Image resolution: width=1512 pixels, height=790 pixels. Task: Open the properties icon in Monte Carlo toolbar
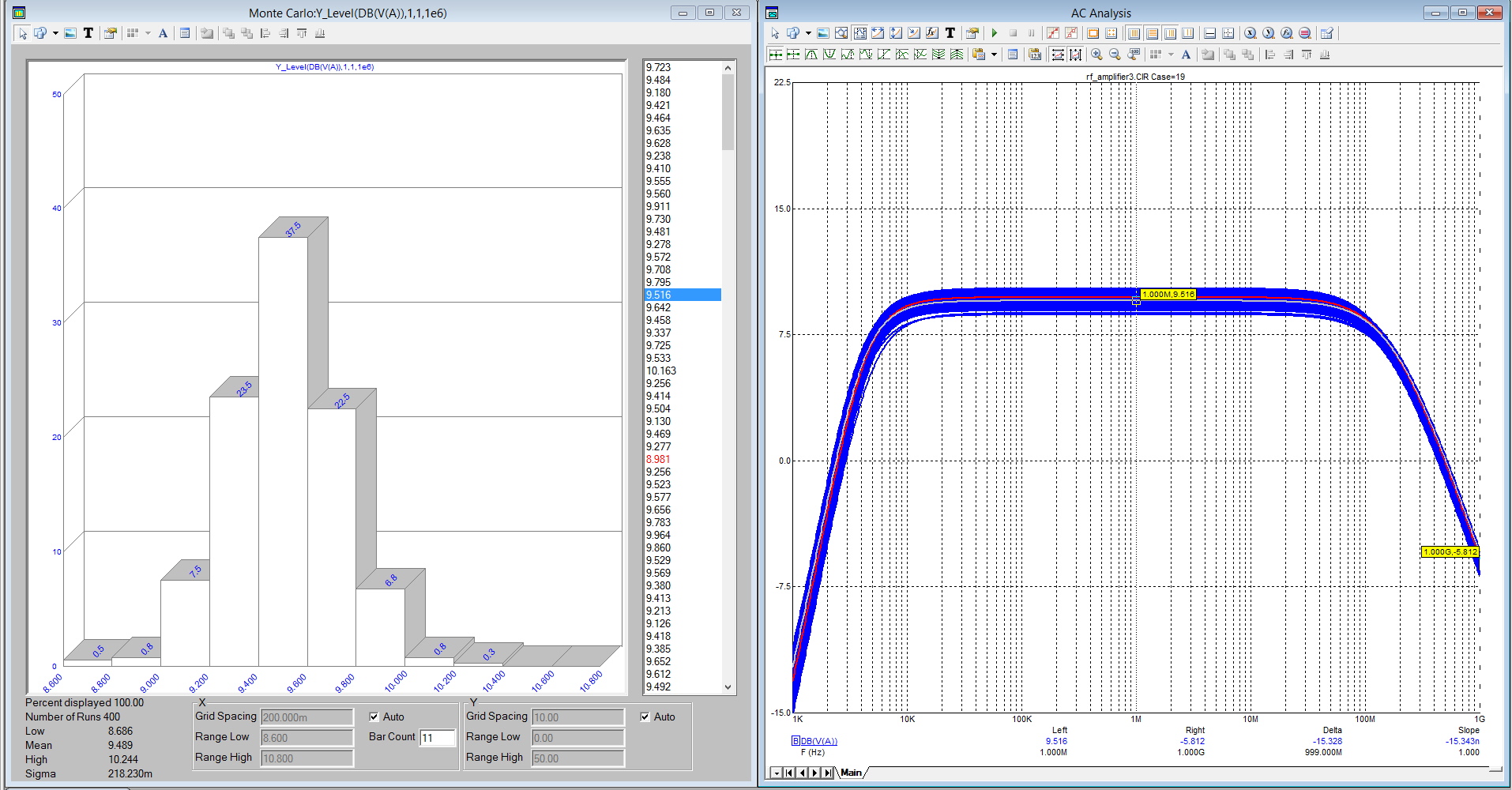(111, 33)
